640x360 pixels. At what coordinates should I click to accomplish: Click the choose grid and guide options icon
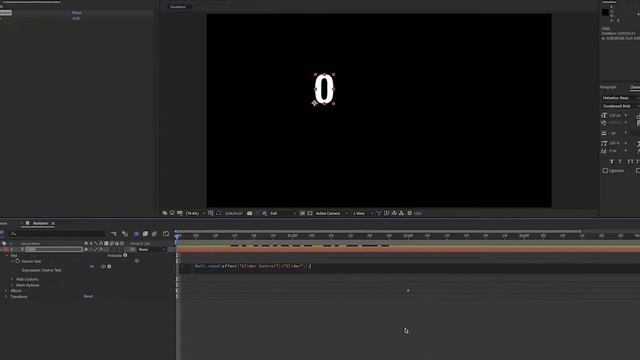pyautogui.click(x=211, y=213)
